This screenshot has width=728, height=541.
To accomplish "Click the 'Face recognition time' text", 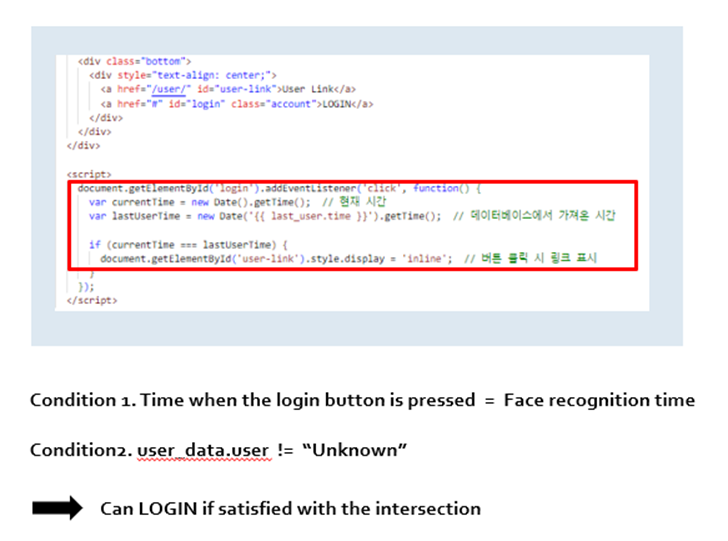I will [x=599, y=400].
